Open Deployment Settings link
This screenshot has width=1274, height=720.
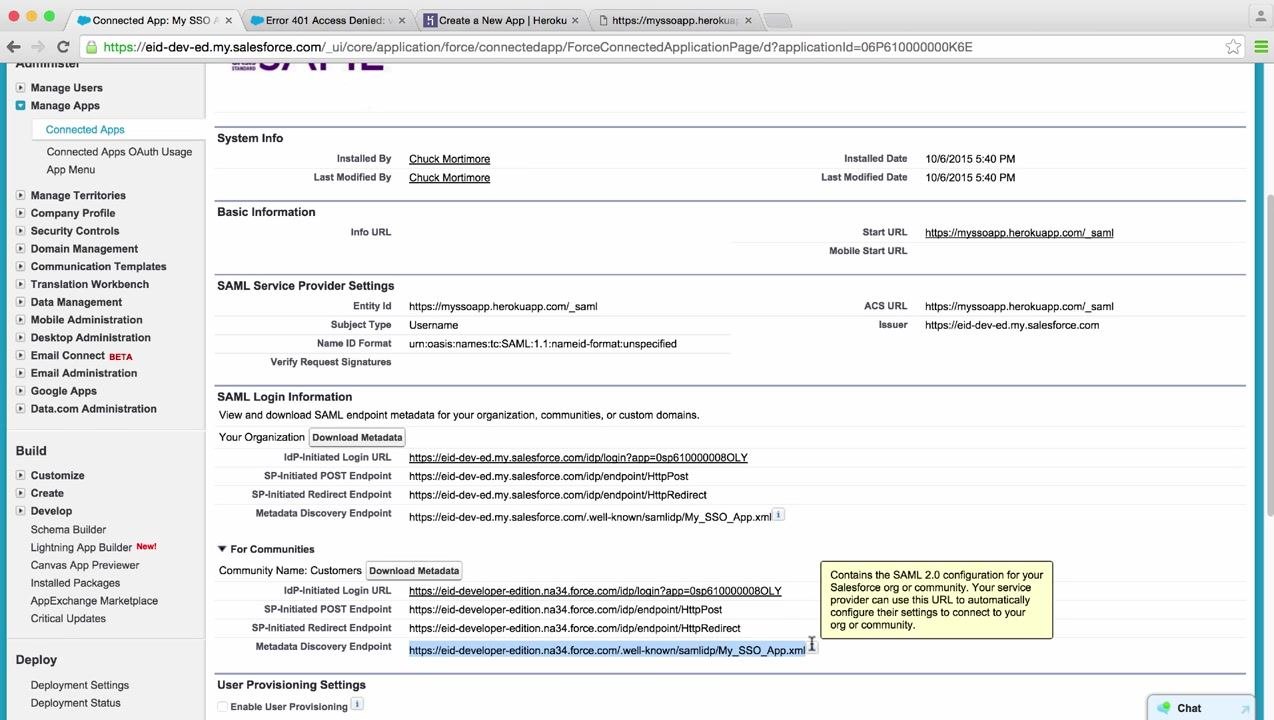tap(80, 686)
